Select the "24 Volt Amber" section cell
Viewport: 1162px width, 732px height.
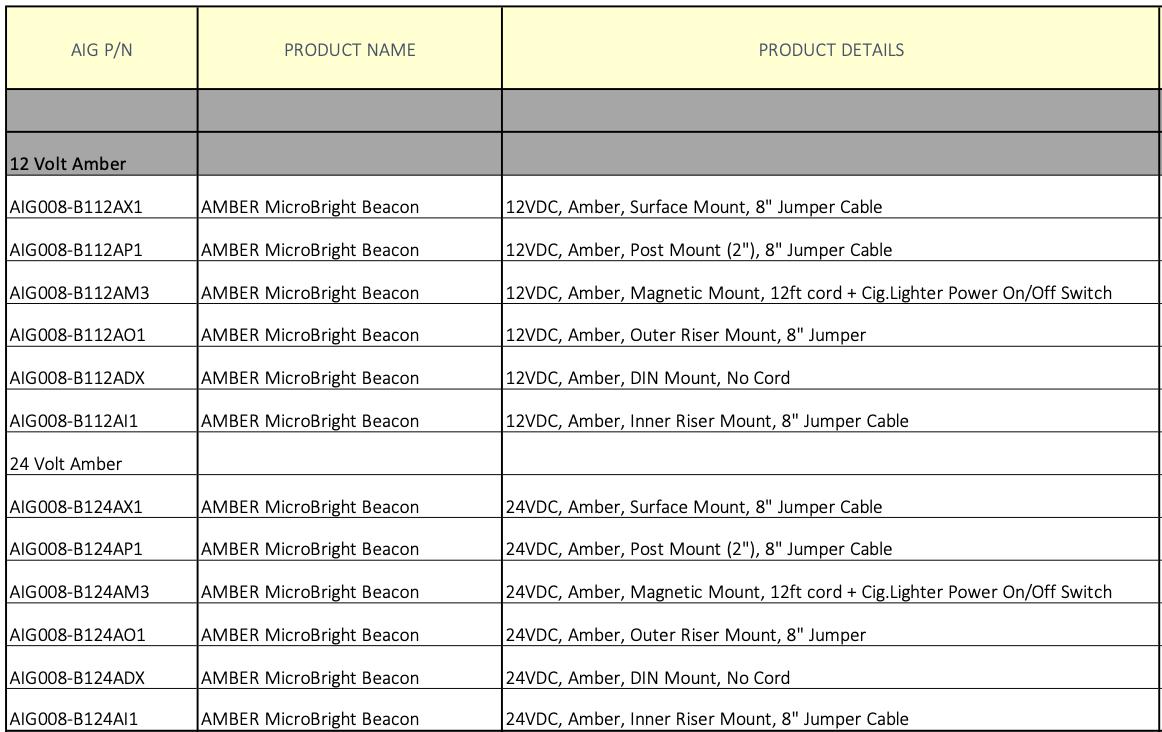[66, 464]
